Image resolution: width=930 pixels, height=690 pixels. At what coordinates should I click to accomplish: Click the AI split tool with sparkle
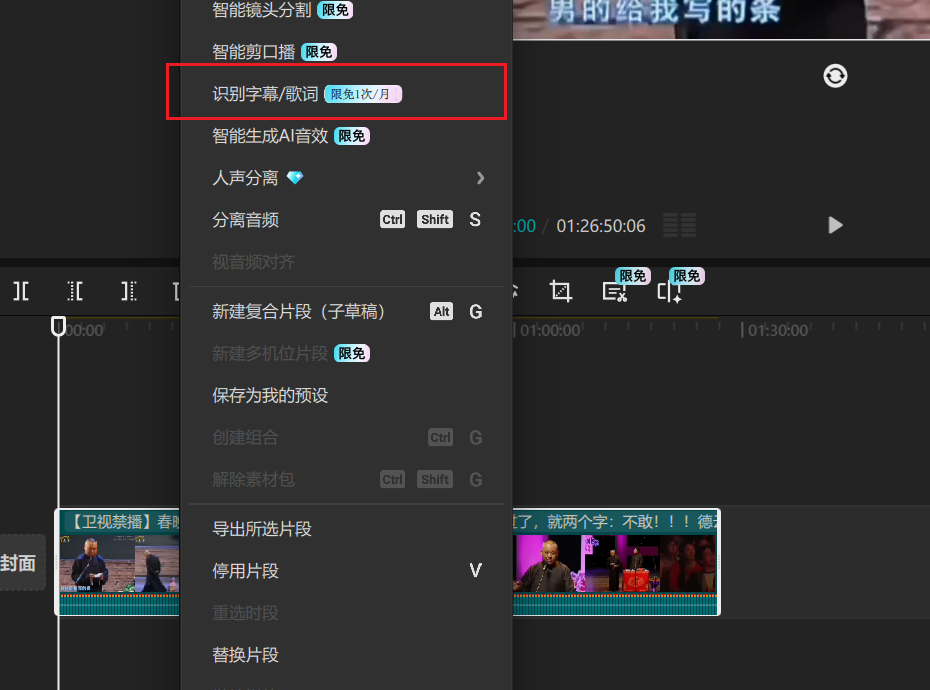tap(669, 291)
